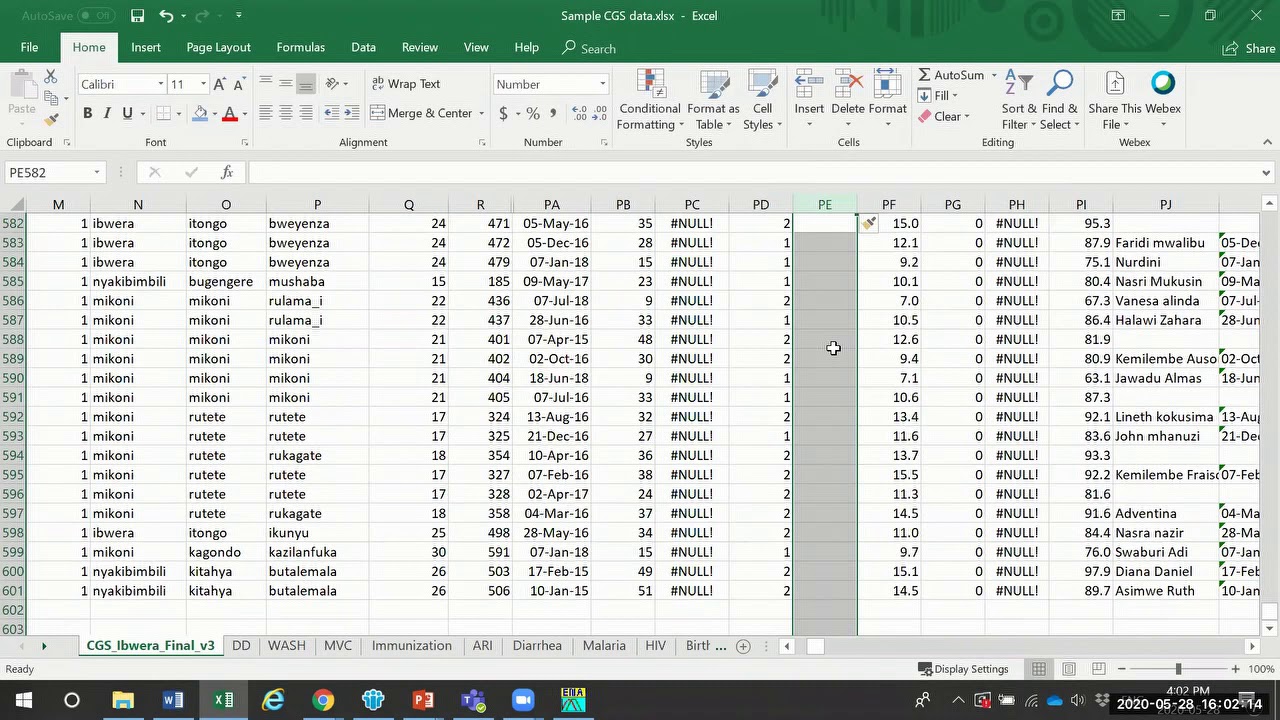Image resolution: width=1280 pixels, height=720 pixels.
Task: Click the AutoSum sigma icon
Action: point(925,75)
